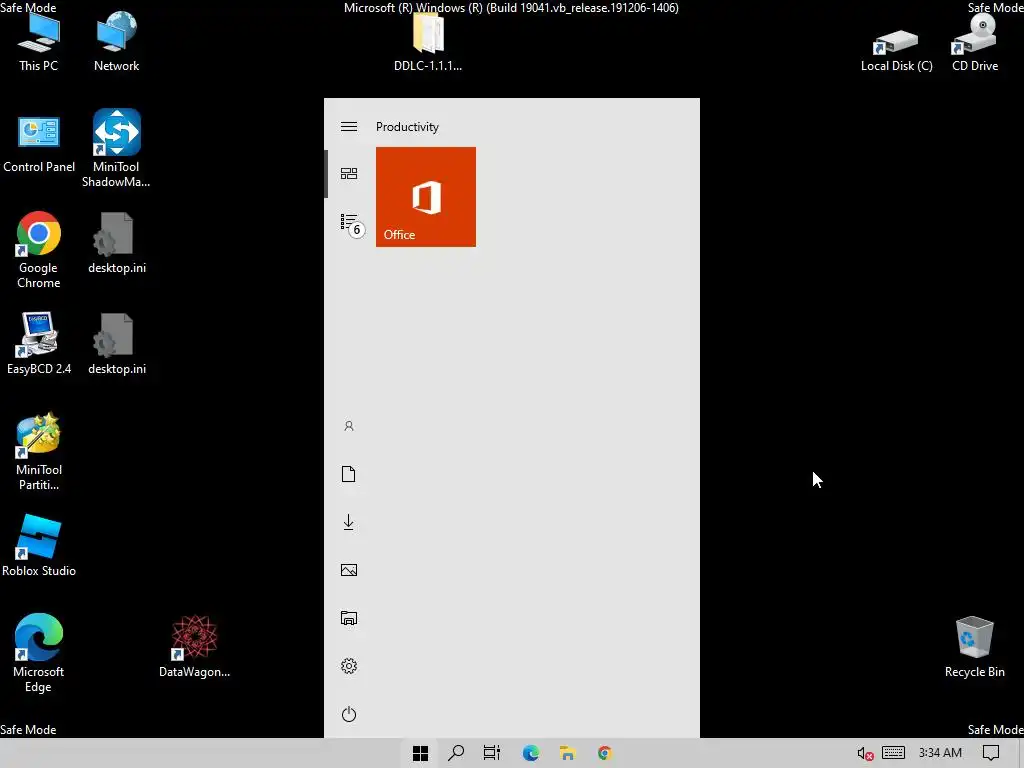Click the muted volume tray icon

coord(865,754)
